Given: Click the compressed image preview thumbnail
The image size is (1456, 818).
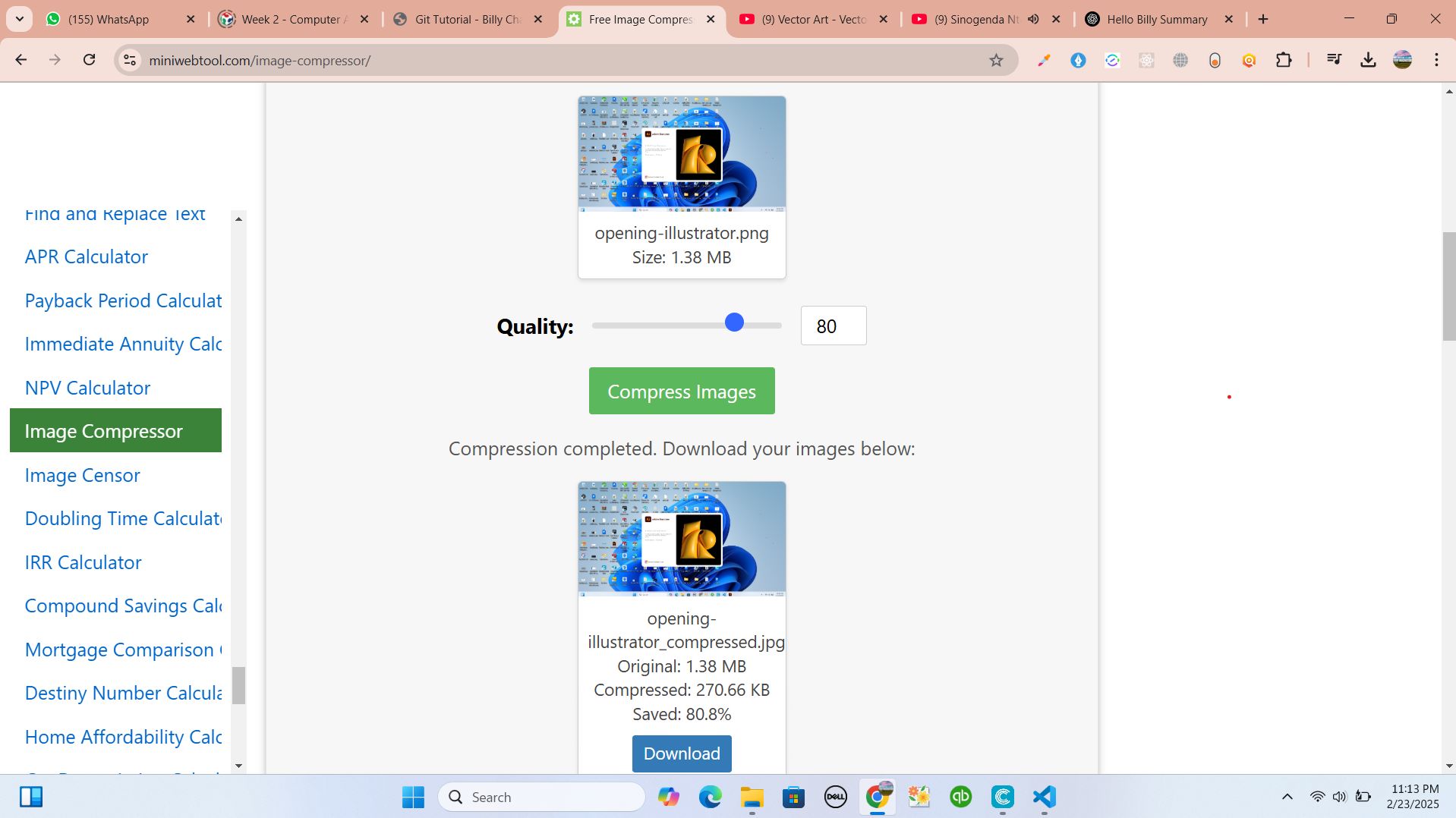Looking at the screenshot, I should pyautogui.click(x=682, y=539).
